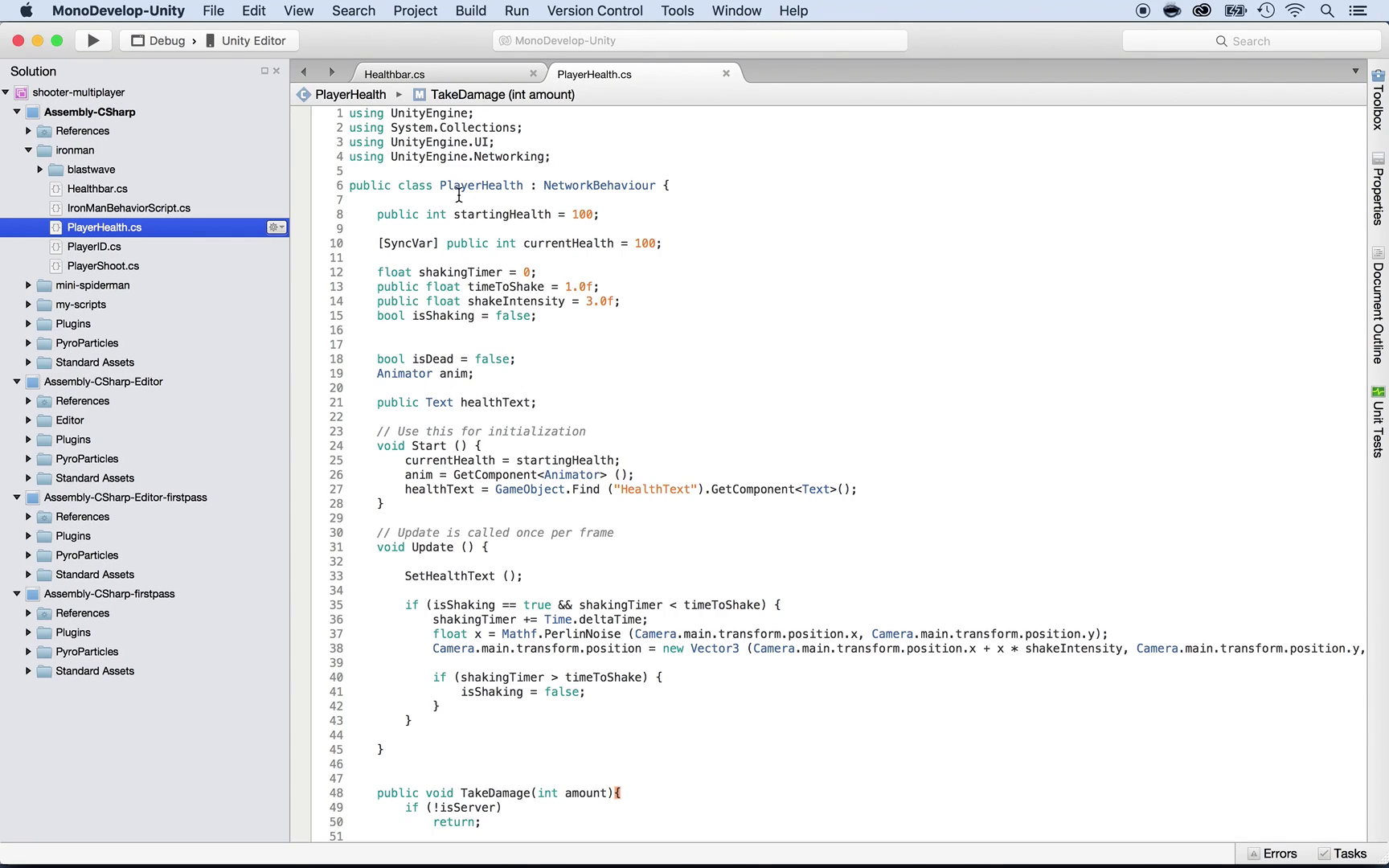Open the Build menu

pos(470,10)
